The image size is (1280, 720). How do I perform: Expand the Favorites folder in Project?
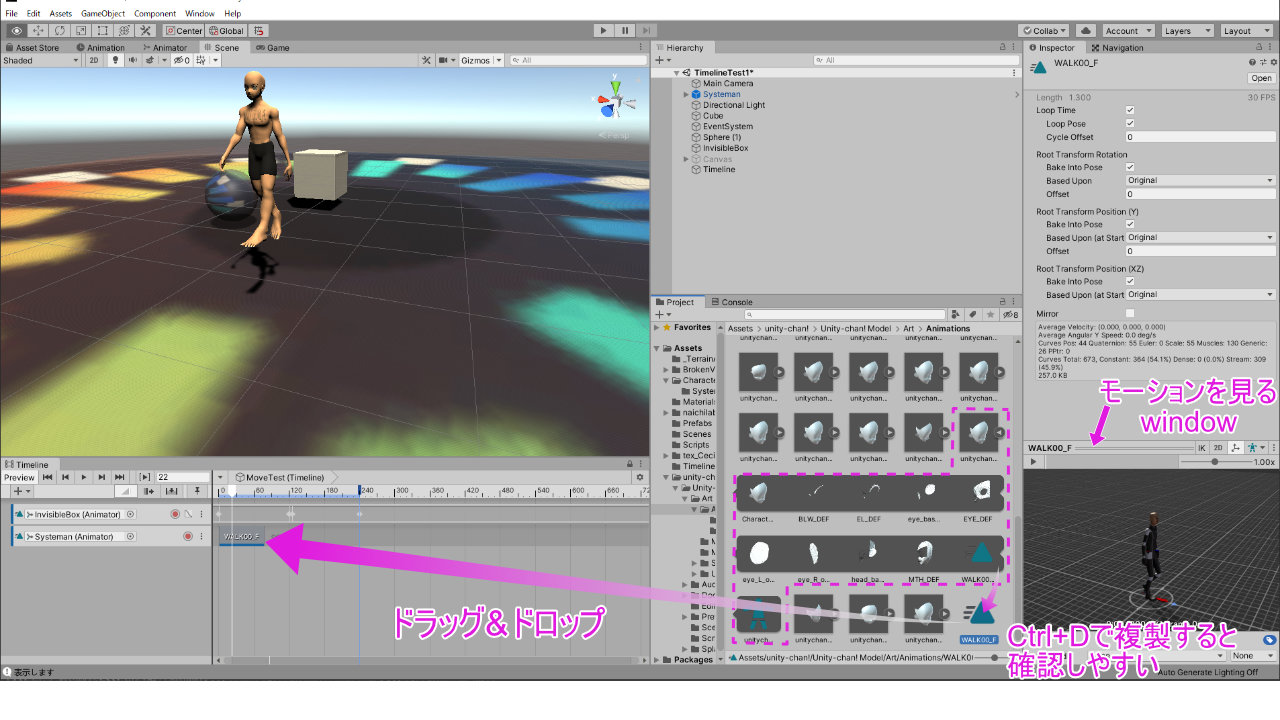click(x=657, y=327)
